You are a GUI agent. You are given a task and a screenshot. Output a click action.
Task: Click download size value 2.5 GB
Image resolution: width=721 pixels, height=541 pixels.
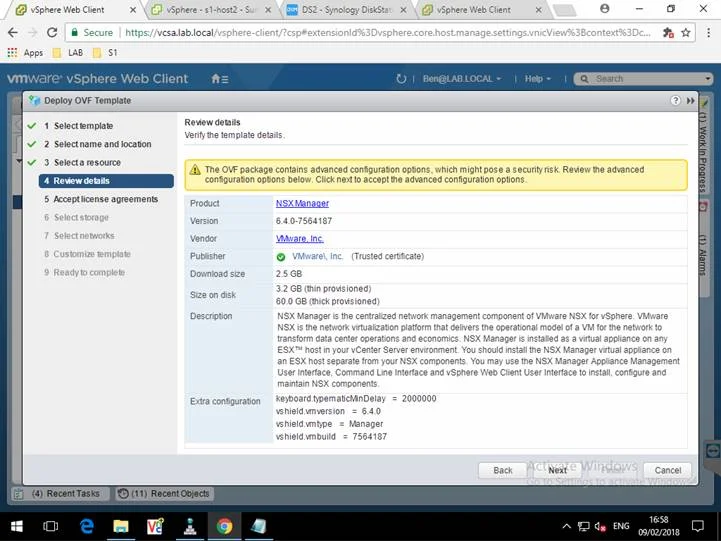pos(289,273)
